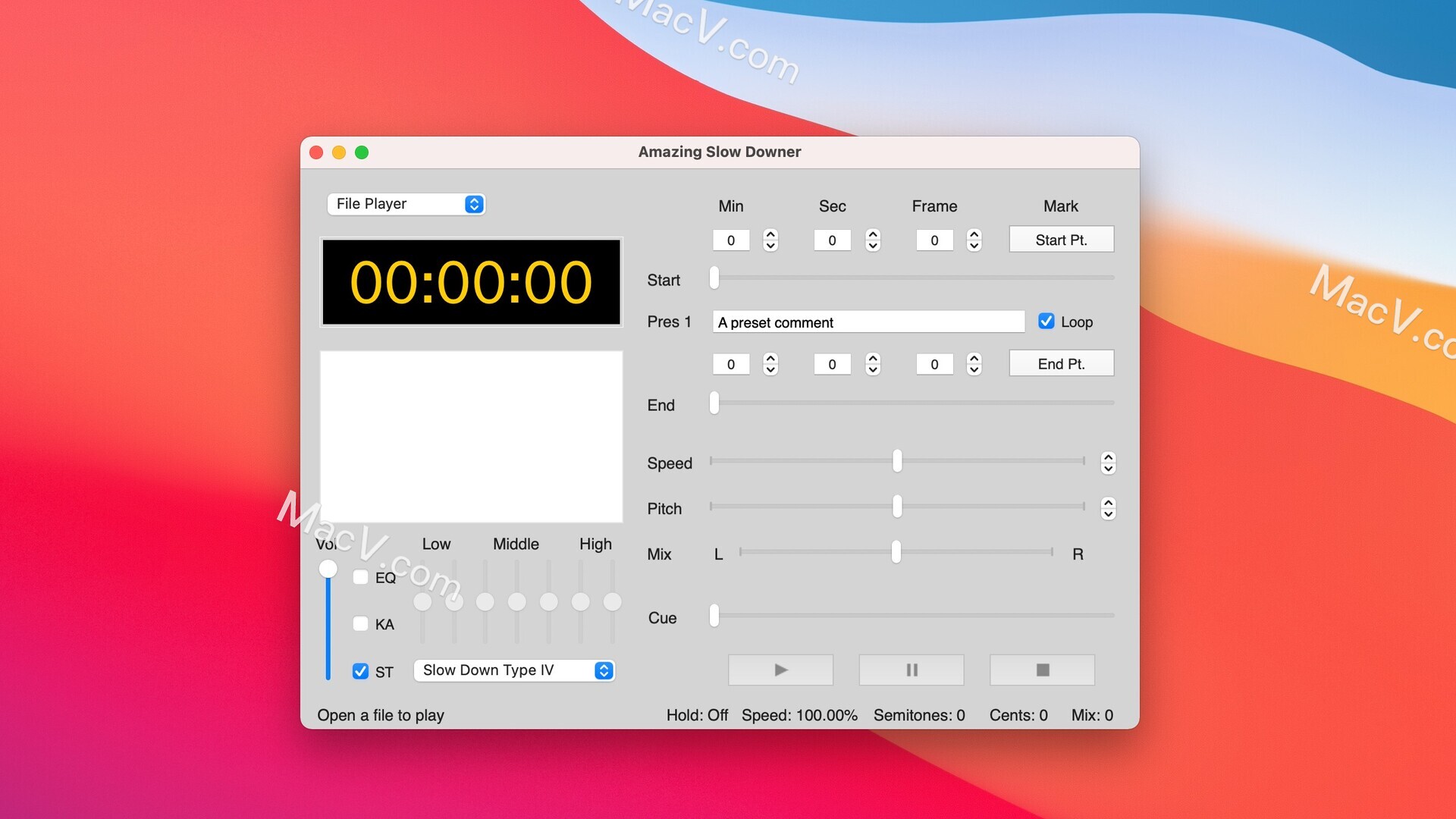Click the Start Pt. mark button
1456x819 pixels.
[x=1061, y=240]
